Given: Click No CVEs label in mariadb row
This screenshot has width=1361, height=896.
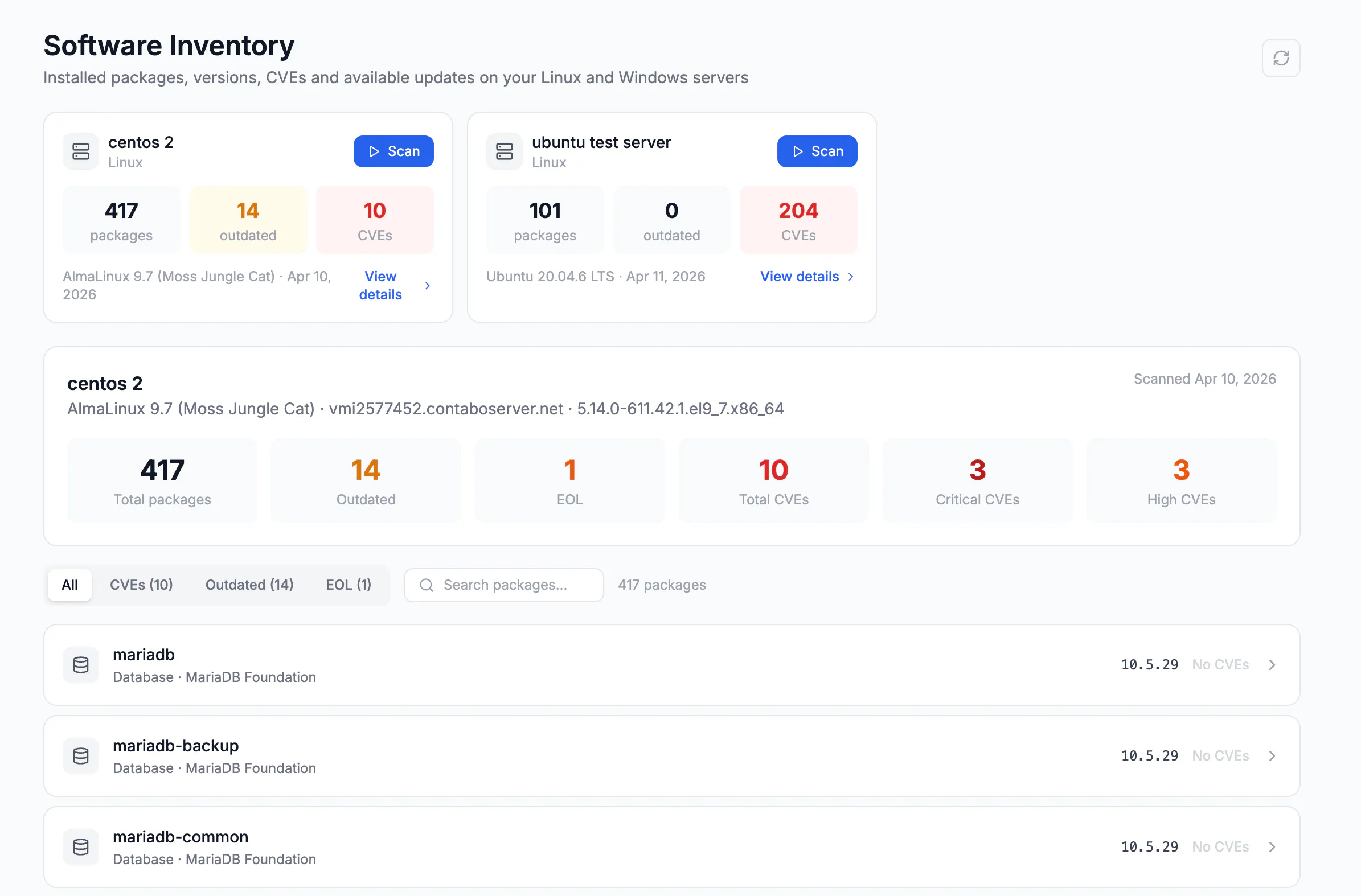Looking at the screenshot, I should click(1220, 665).
